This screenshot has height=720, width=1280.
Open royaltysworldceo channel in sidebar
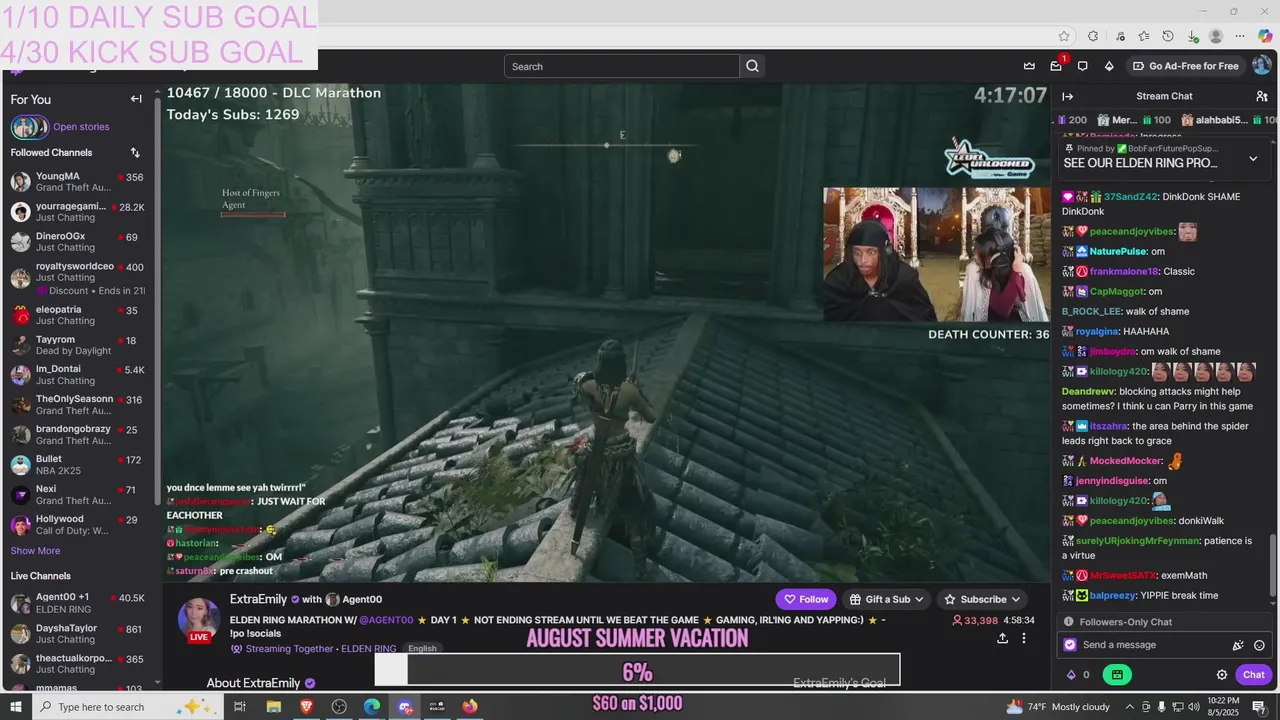pos(78,278)
